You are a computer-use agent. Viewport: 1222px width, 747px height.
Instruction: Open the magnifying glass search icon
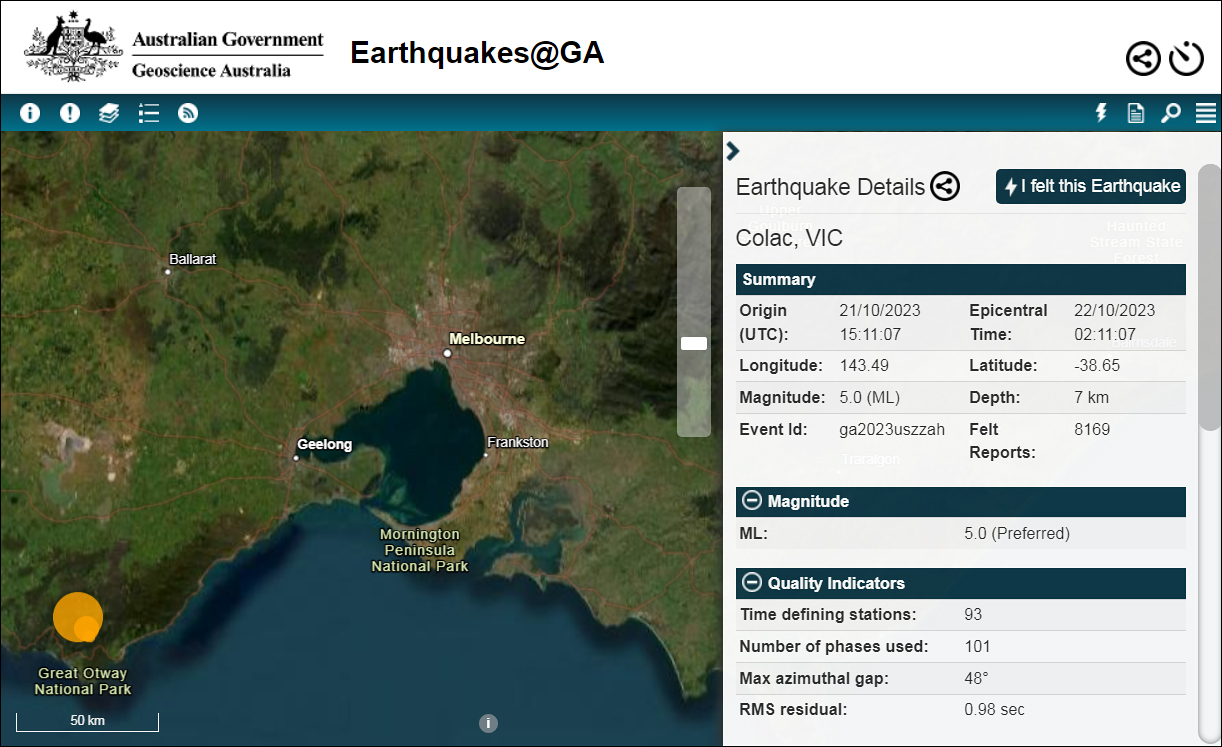[1170, 113]
